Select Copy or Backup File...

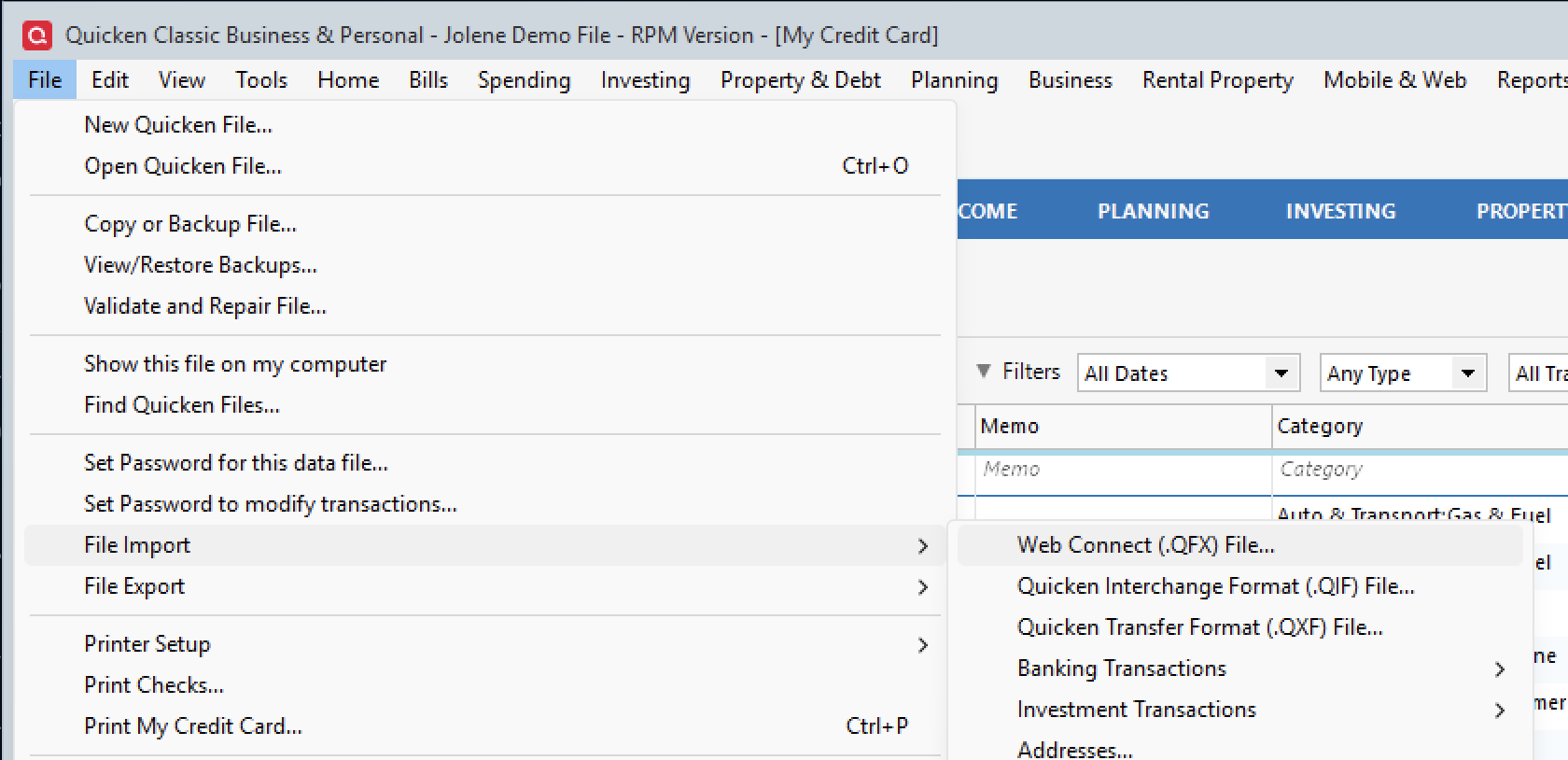click(x=485, y=224)
